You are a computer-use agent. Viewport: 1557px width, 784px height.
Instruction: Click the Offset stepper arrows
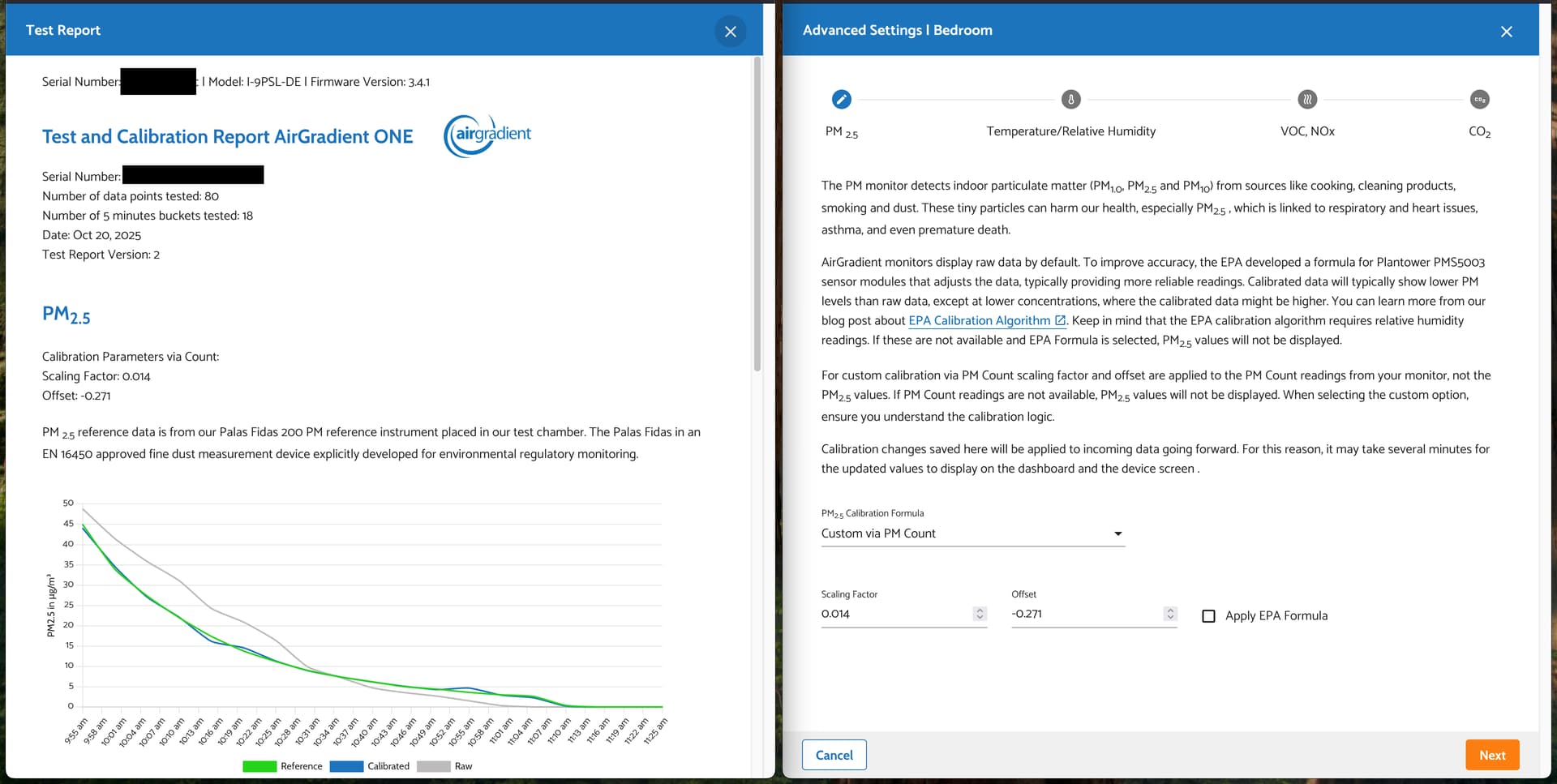(1169, 614)
